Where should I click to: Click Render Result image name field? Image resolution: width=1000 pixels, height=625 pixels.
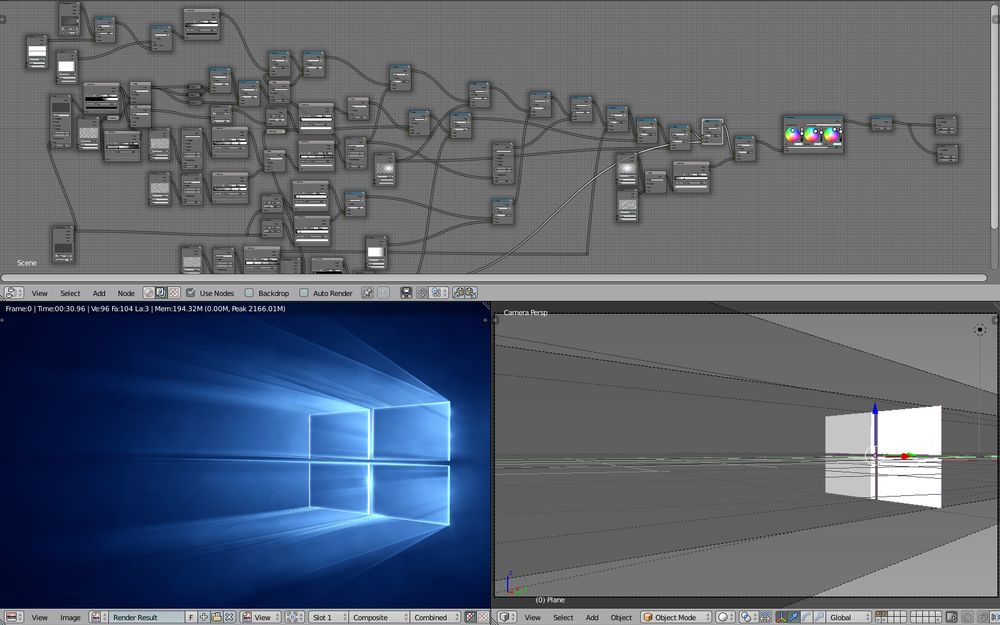[147, 617]
